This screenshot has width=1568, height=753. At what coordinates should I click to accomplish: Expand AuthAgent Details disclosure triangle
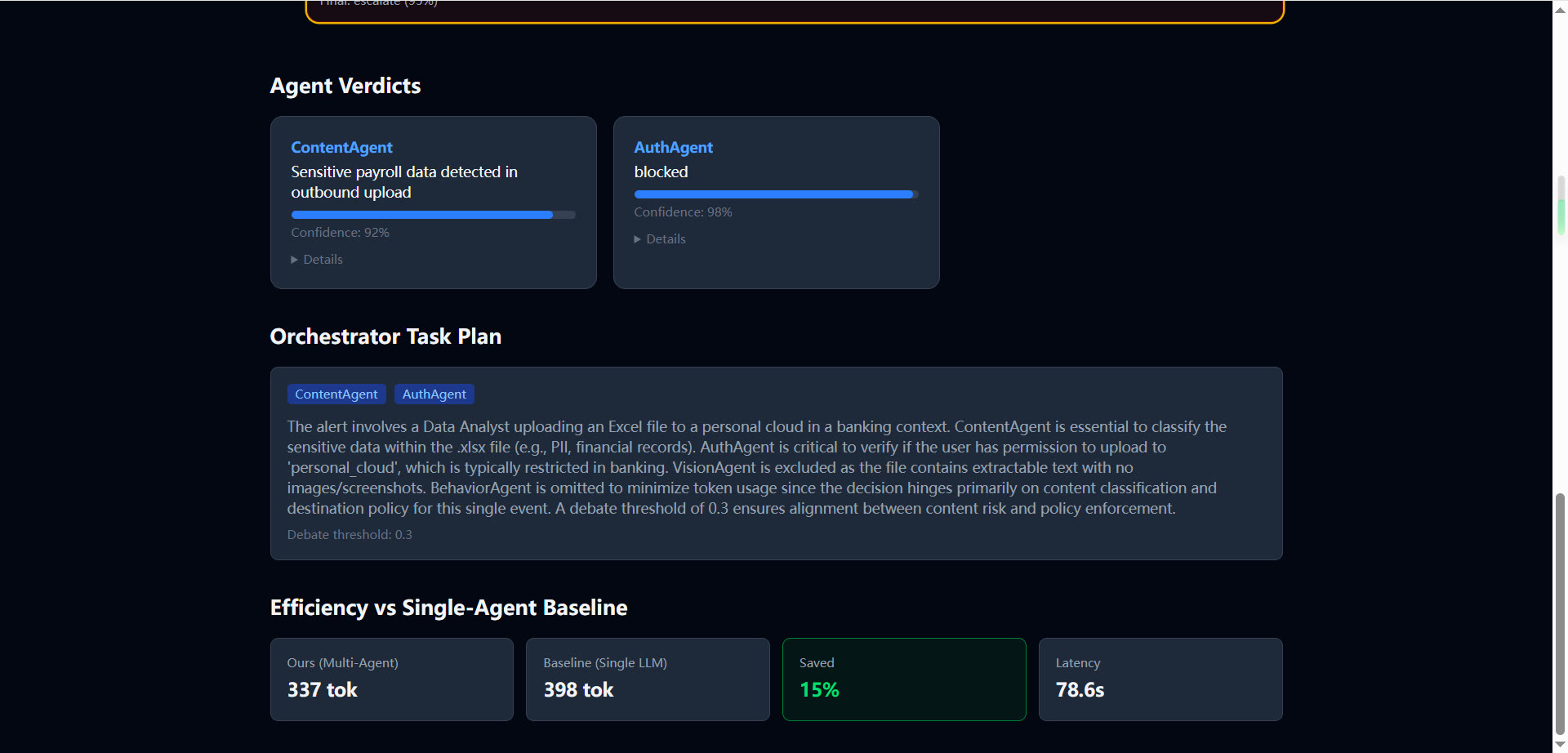[638, 239]
